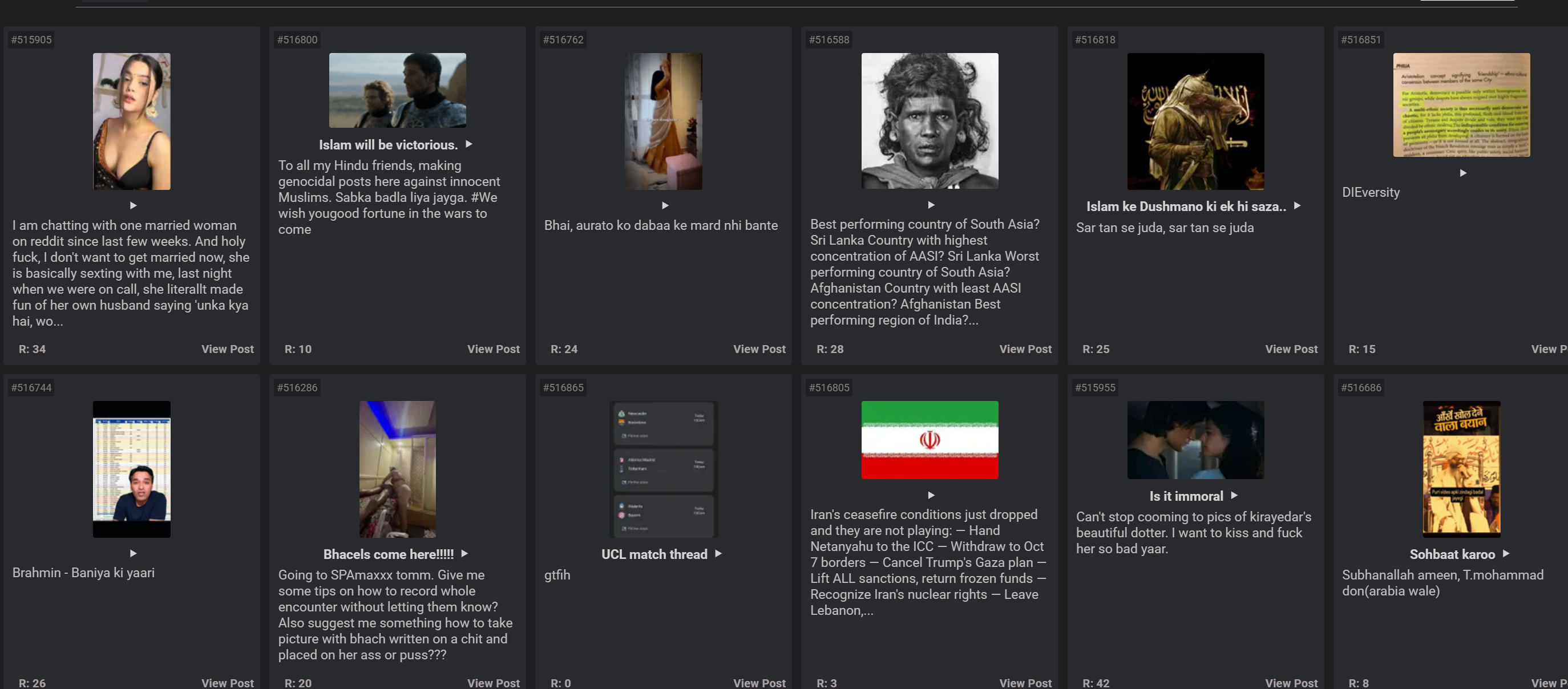The height and width of the screenshot is (689, 1568).
Task: Expand the triangle beside UCL match thread
Action: point(718,553)
